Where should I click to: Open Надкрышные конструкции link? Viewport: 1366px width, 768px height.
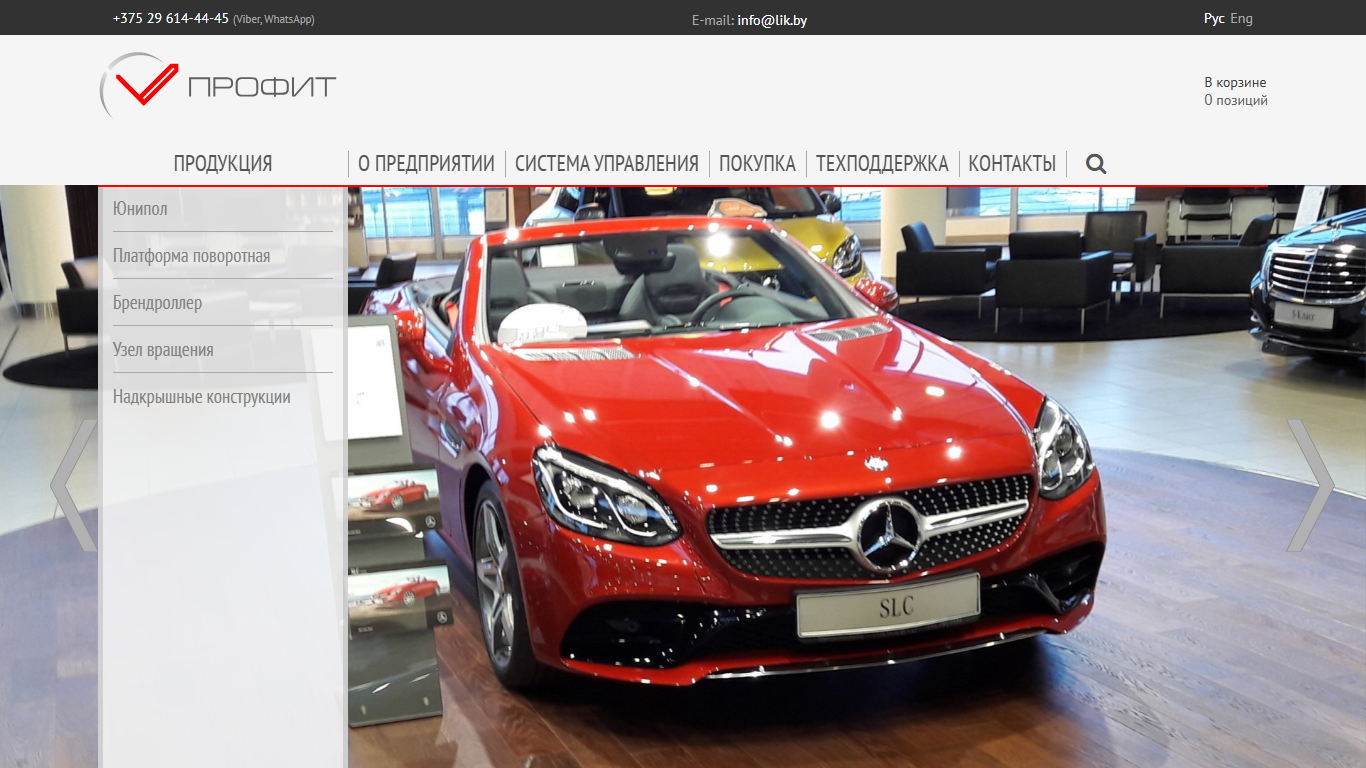(x=202, y=397)
